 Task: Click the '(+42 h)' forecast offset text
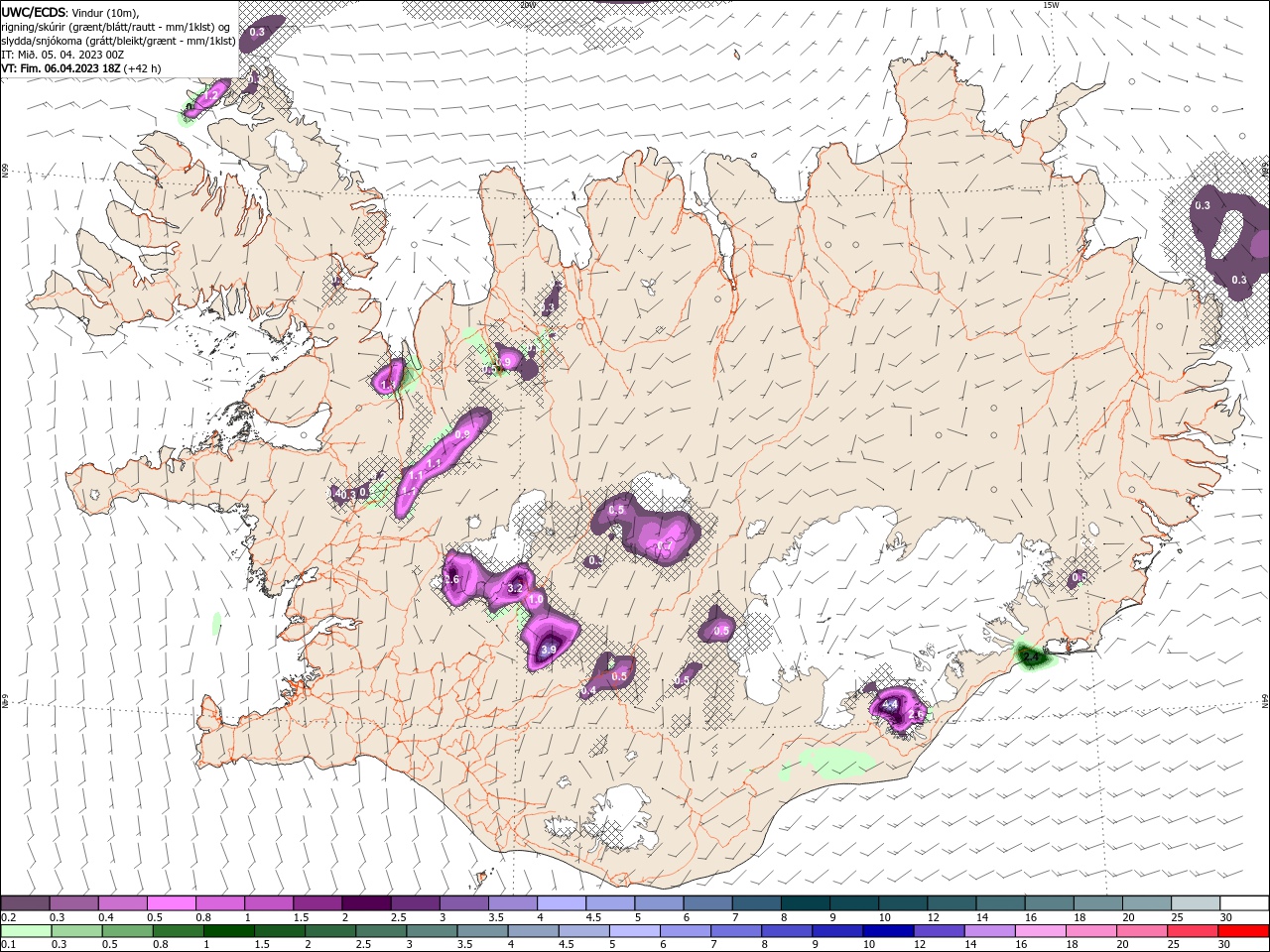pyautogui.click(x=143, y=68)
